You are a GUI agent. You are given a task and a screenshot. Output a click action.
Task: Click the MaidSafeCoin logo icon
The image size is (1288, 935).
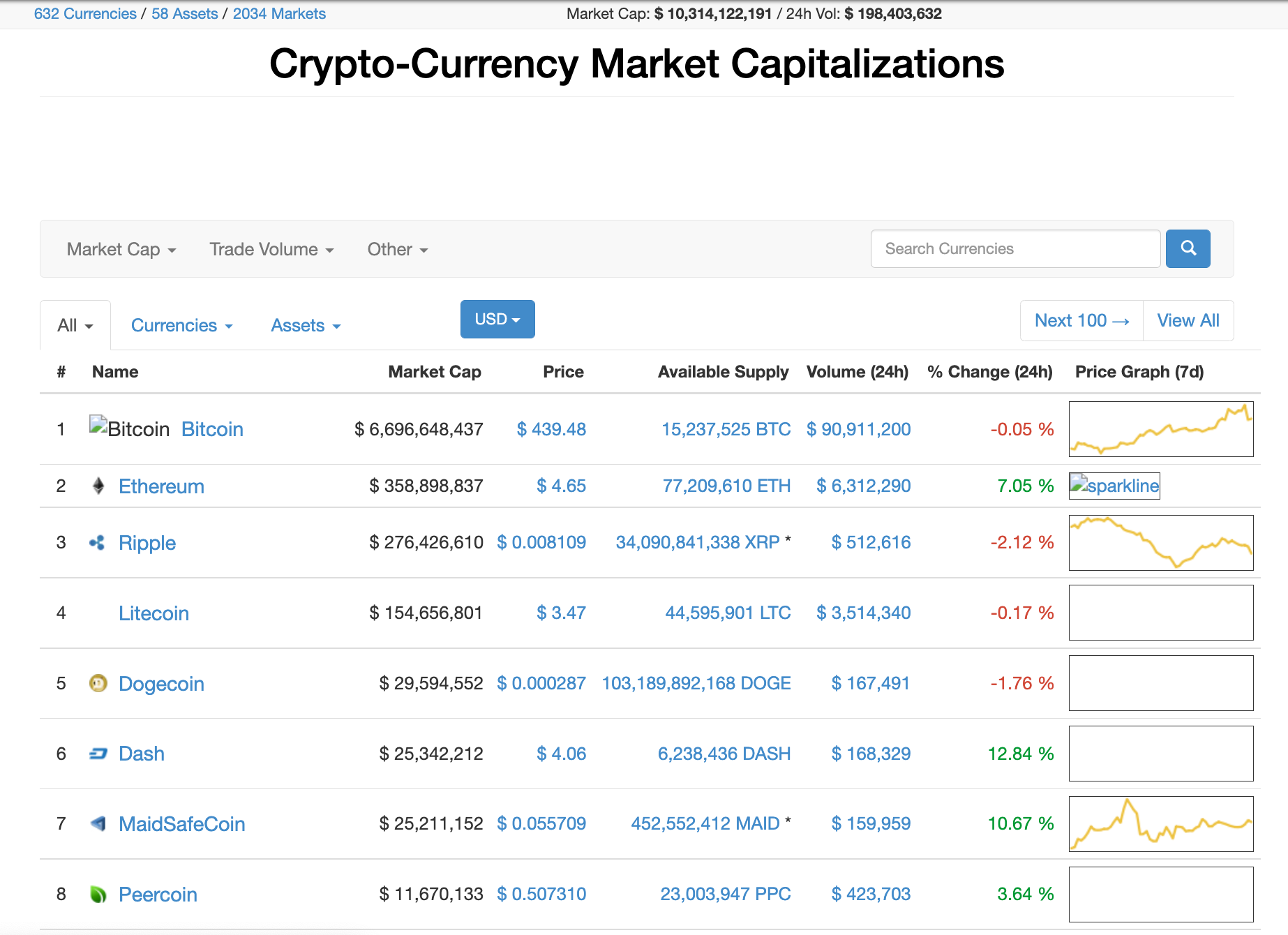coord(98,824)
